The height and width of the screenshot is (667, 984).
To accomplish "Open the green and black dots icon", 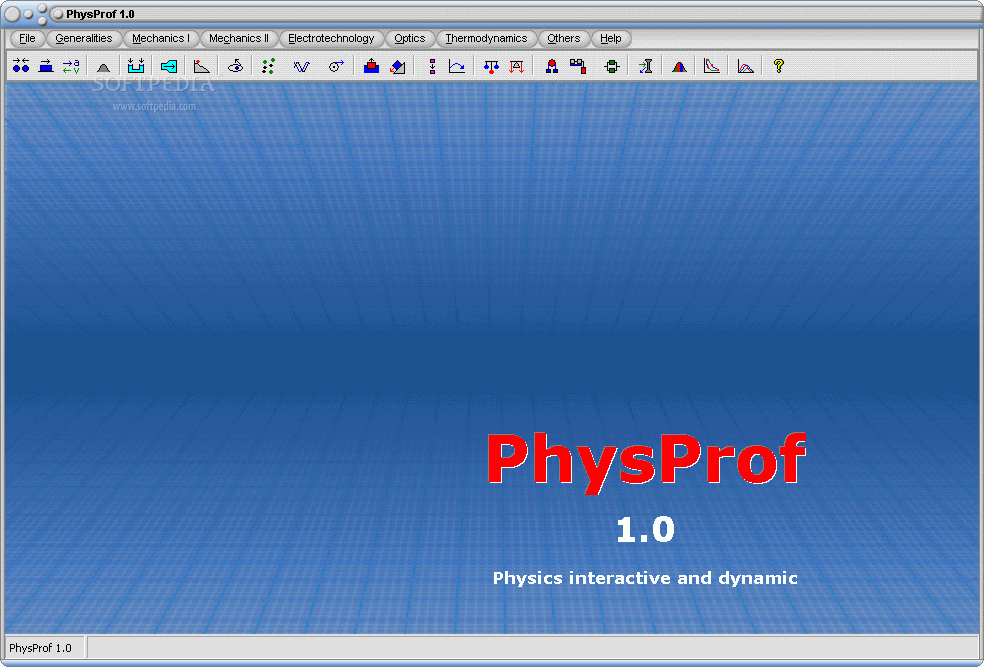I will [269, 66].
